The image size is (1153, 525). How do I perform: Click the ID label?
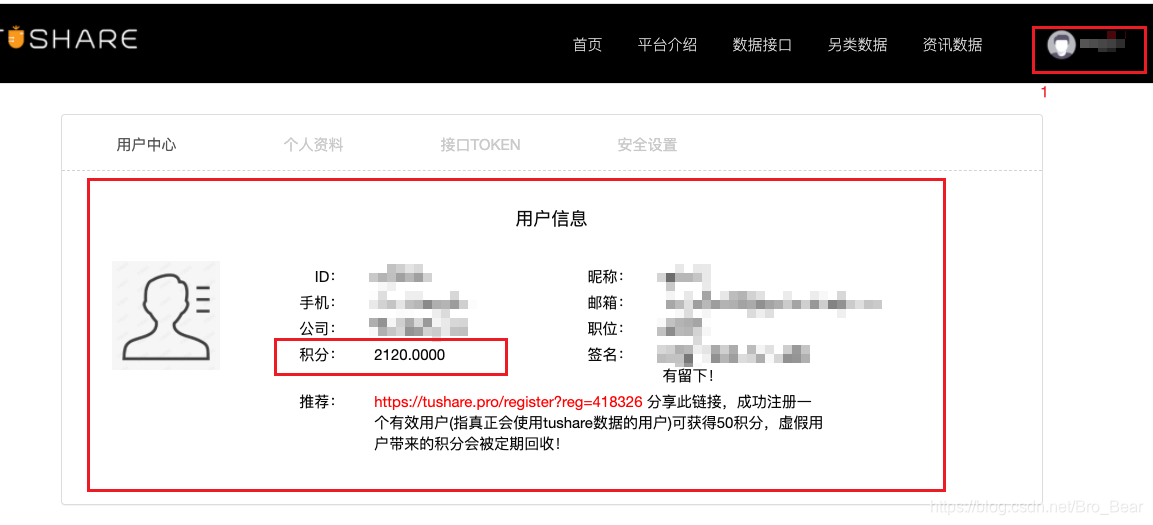[325, 277]
